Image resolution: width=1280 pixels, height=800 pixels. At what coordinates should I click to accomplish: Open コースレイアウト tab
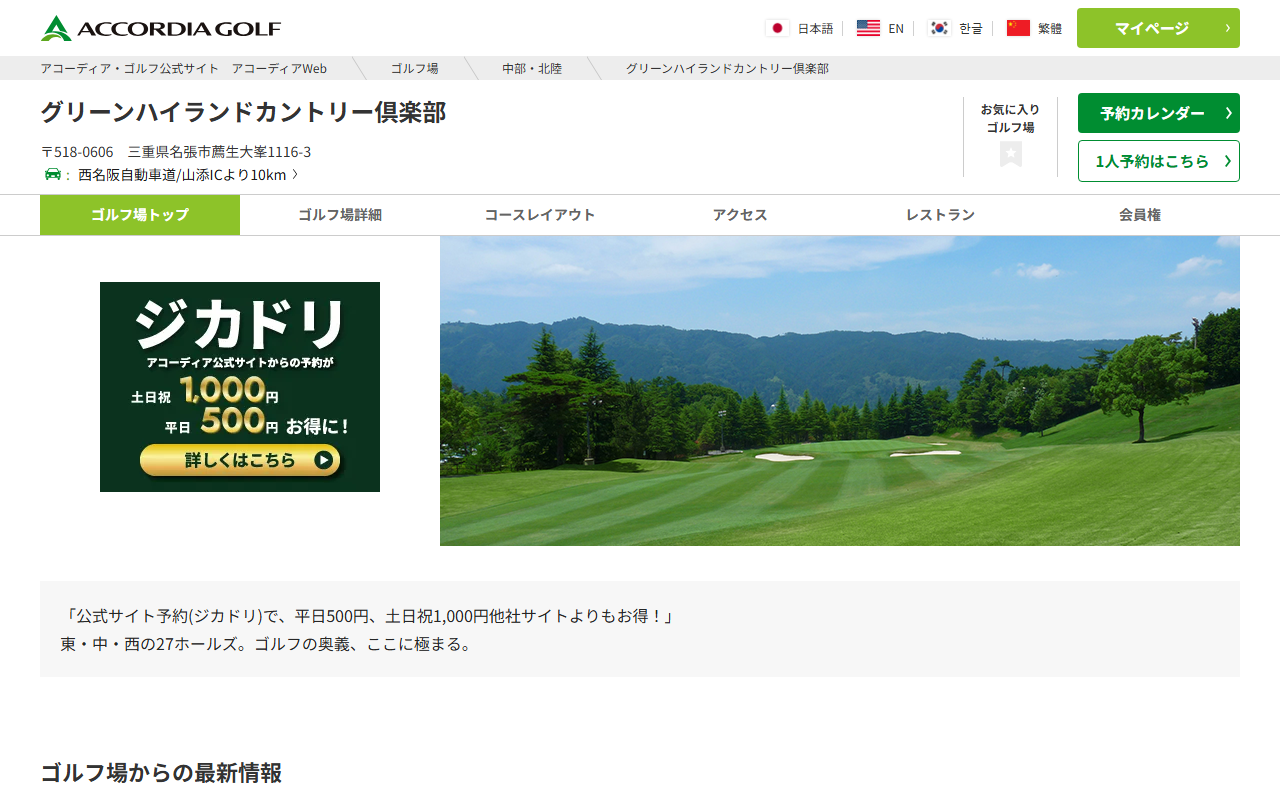click(x=540, y=215)
